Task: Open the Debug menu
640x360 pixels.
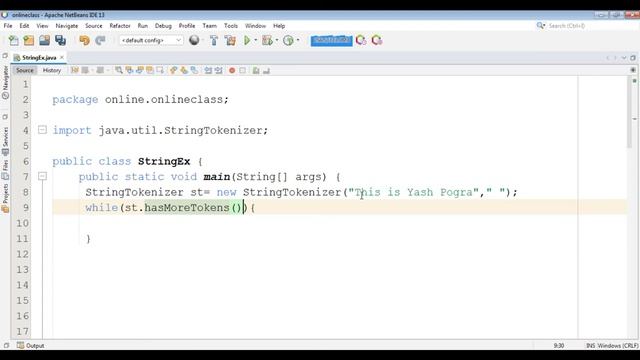Action: [163, 26]
